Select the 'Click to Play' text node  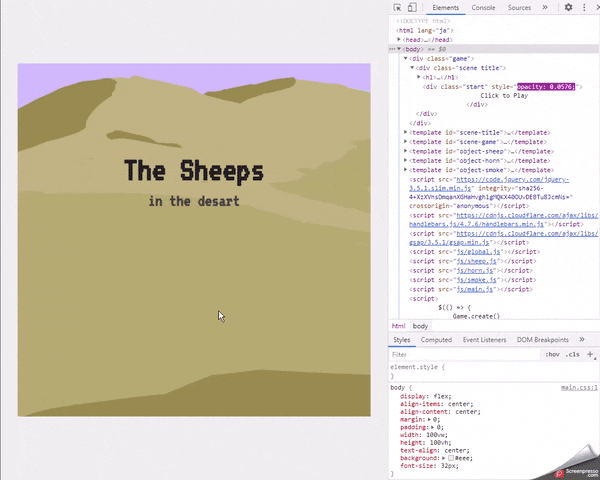(x=504, y=96)
